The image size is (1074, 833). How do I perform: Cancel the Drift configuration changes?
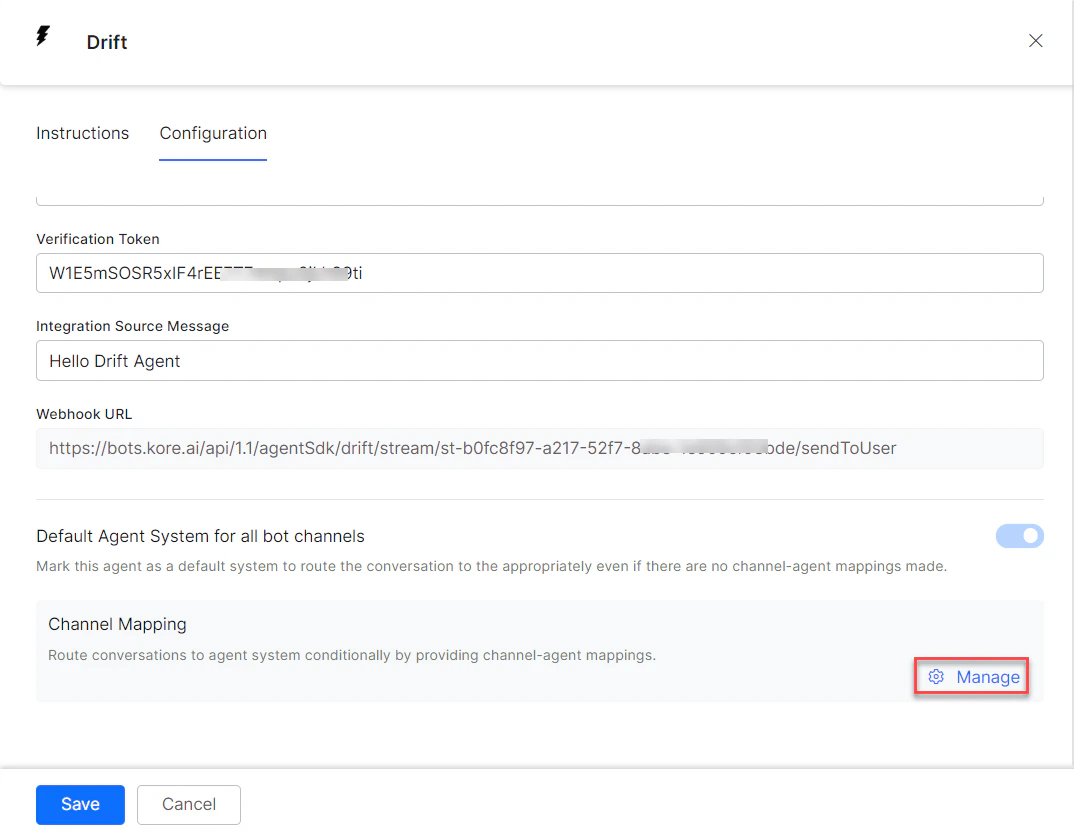point(188,804)
